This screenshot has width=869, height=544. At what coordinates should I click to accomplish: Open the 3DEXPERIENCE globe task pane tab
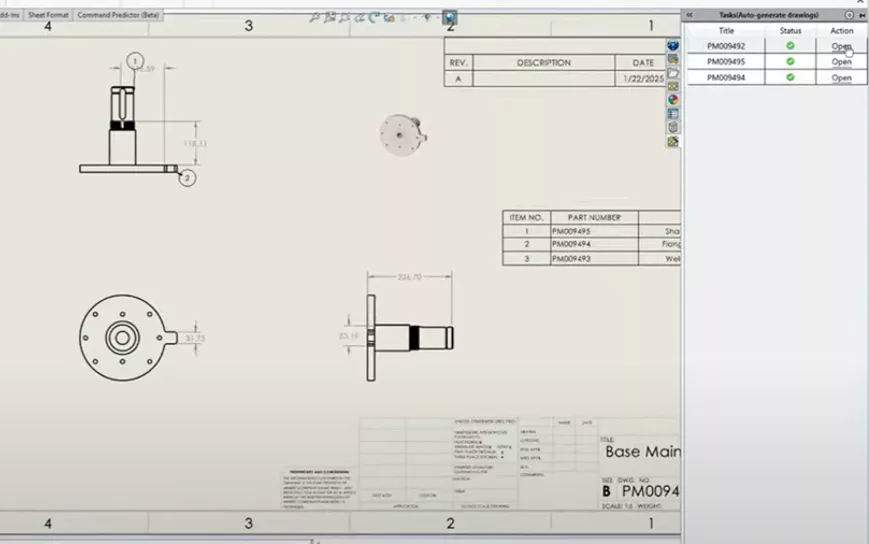(673, 46)
